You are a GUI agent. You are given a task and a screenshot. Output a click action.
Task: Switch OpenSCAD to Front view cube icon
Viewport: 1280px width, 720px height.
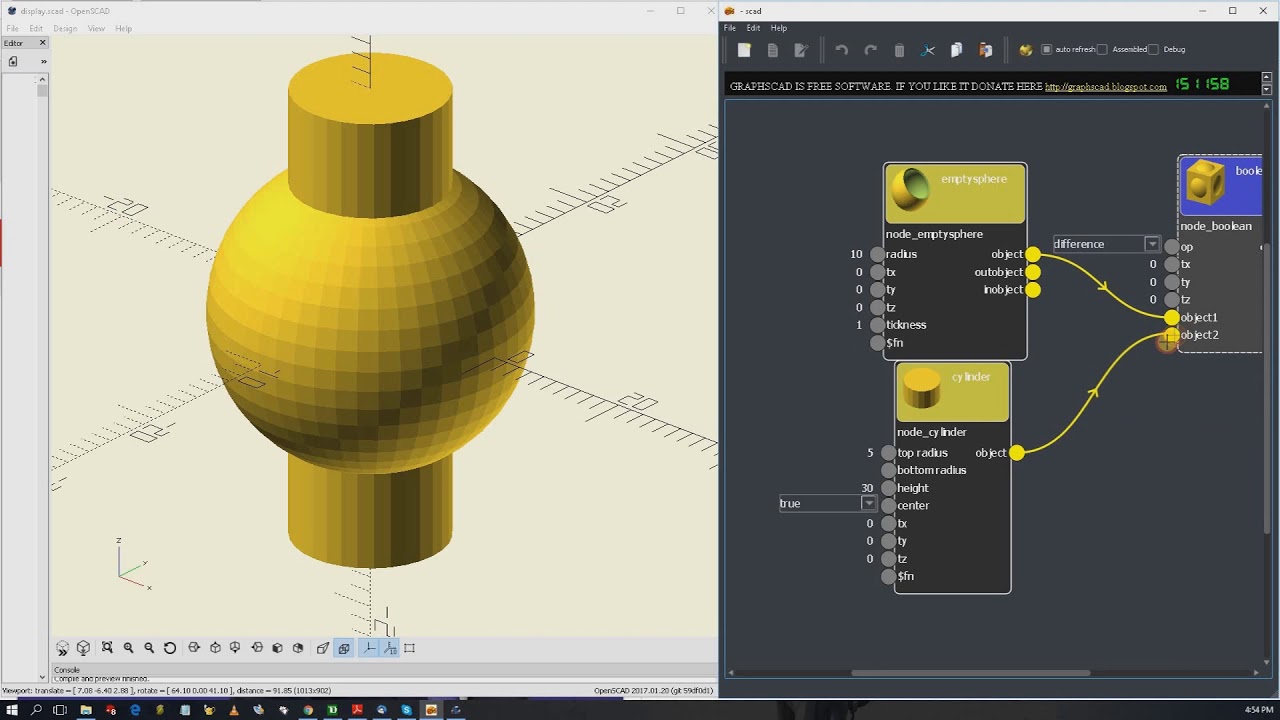[x=277, y=648]
